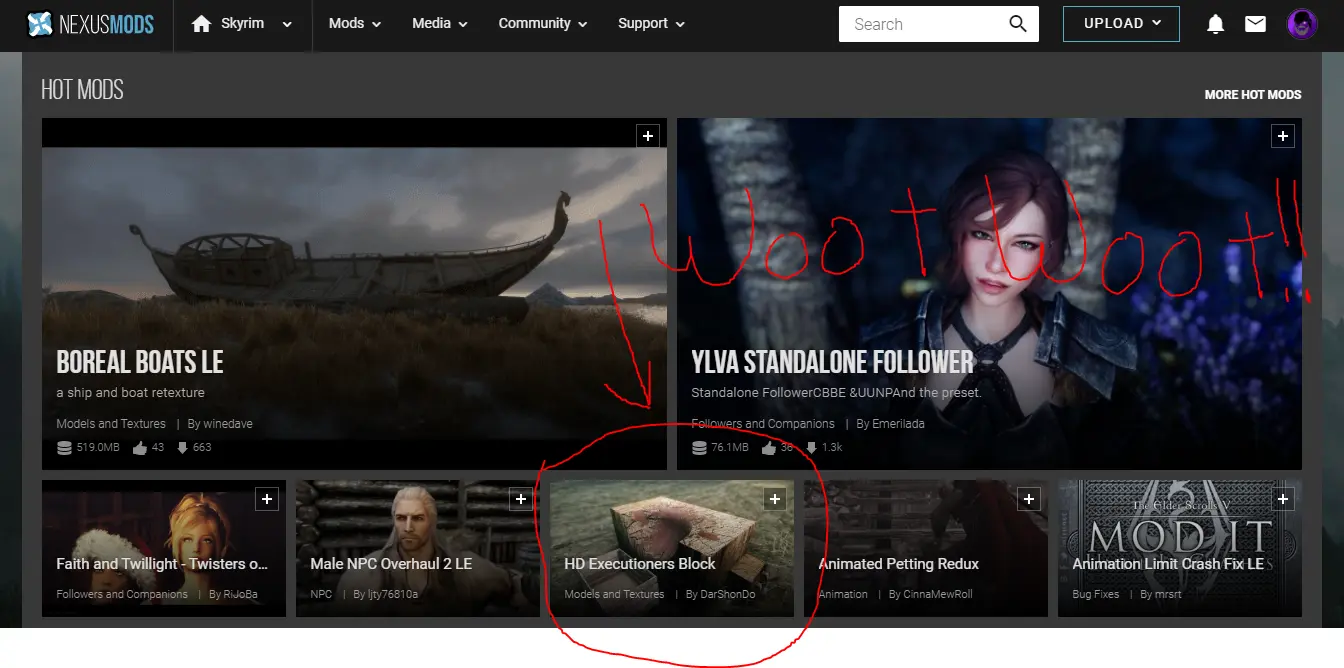Open the UPLOAD dropdown button
Screen dimensions: 1344x668
[1121, 24]
